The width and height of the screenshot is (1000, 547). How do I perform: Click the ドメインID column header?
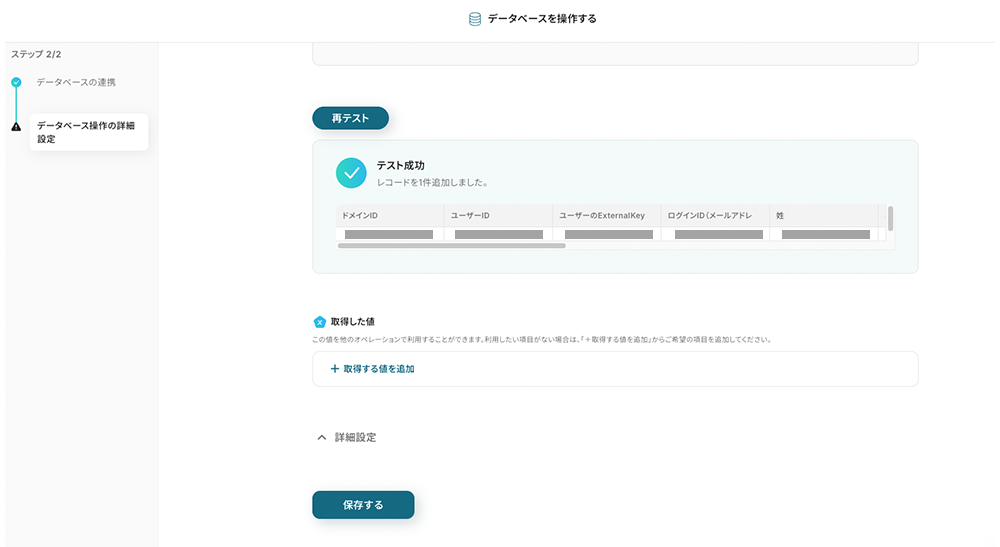point(390,216)
